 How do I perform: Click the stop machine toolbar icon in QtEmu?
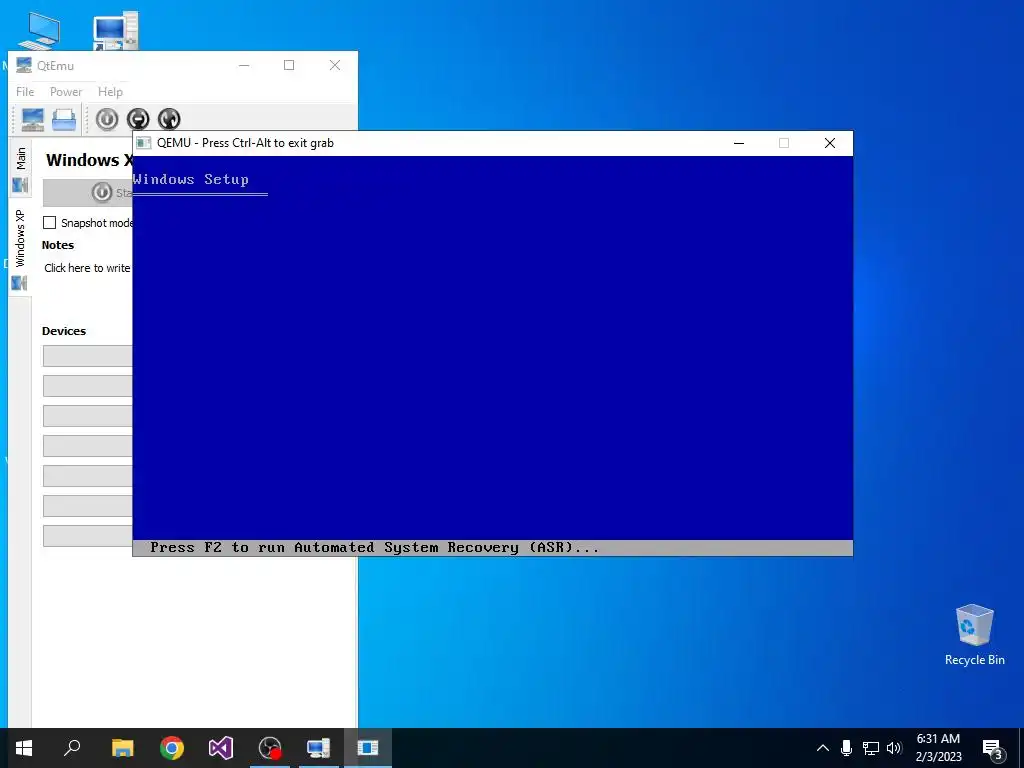click(x=138, y=119)
